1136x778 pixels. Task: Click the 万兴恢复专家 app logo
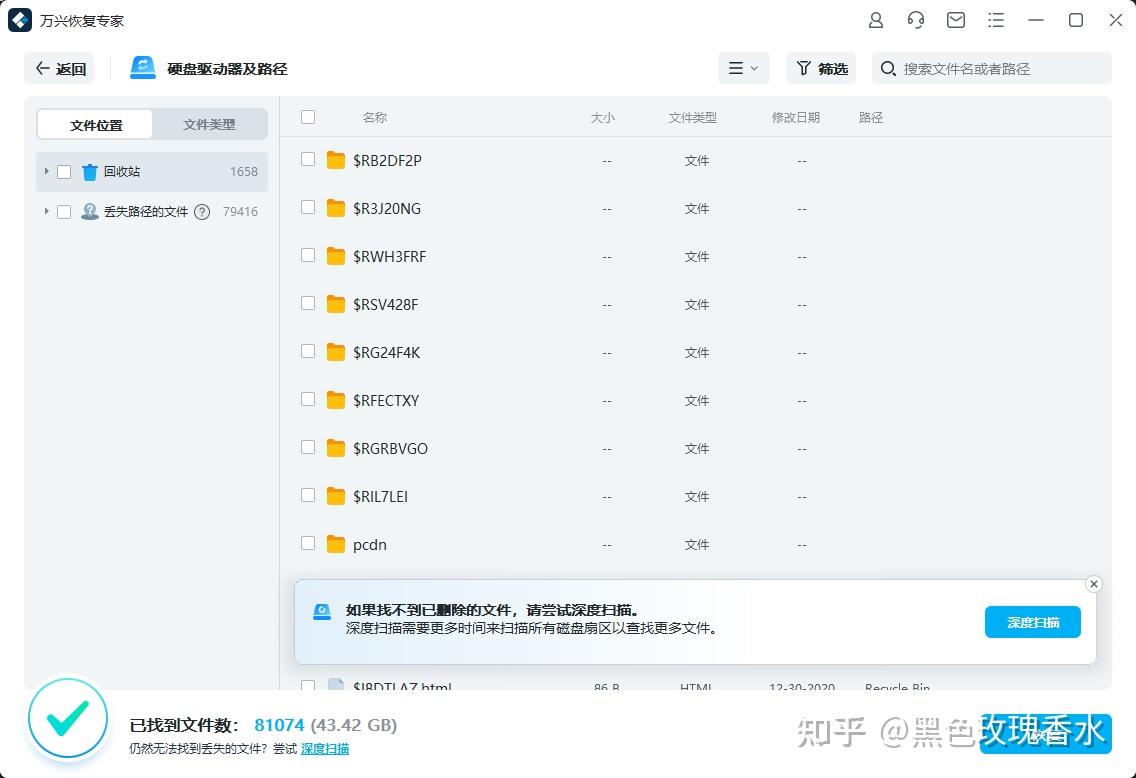[20, 20]
